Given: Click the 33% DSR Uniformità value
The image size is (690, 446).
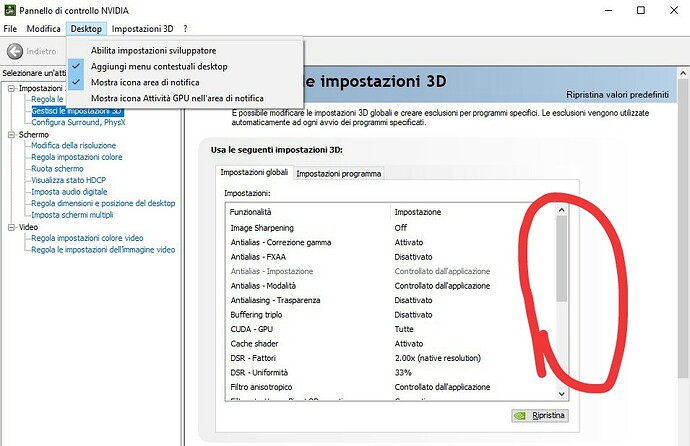Looking at the screenshot, I should [x=403, y=373].
